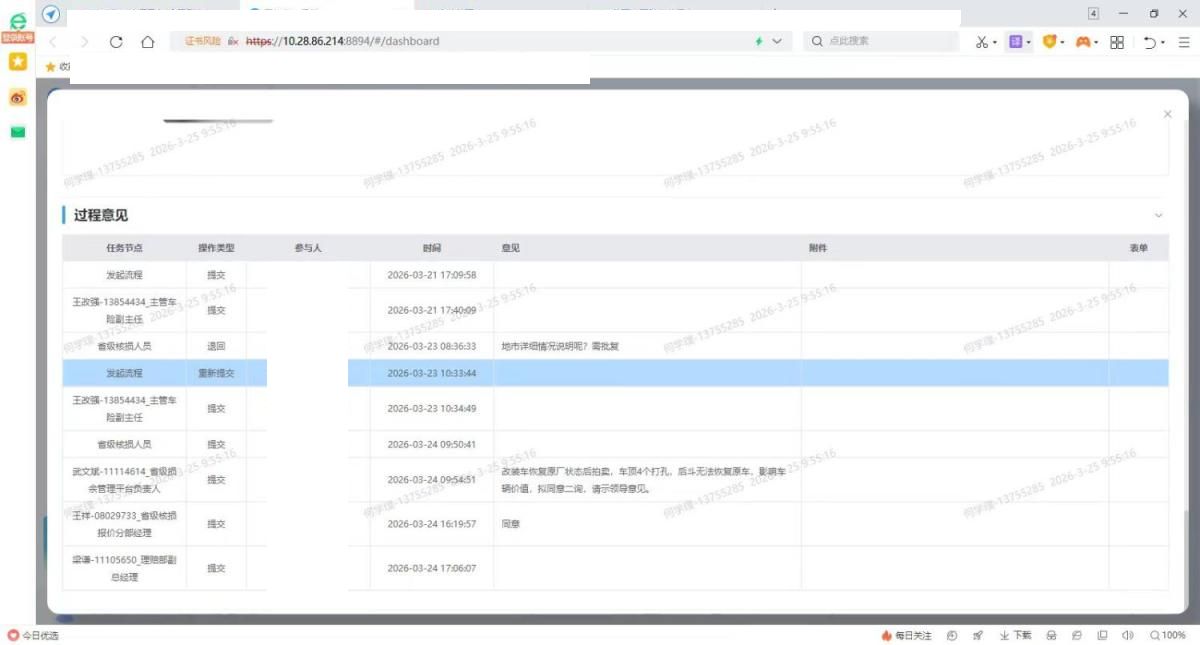The width and height of the screenshot is (1200, 645).
Task: Expand the address bar dropdown arrow
Action: click(x=777, y=42)
